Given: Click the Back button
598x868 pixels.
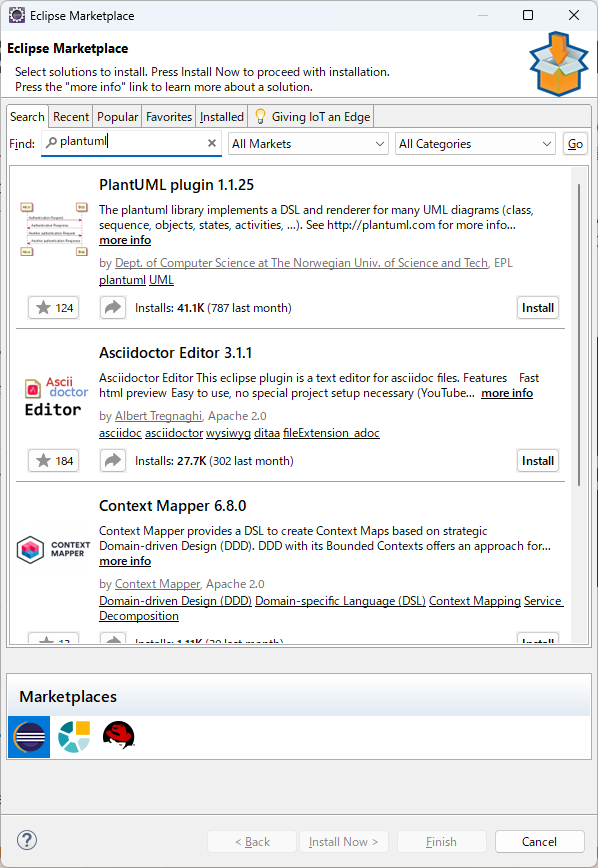Looking at the screenshot, I should [252, 841].
